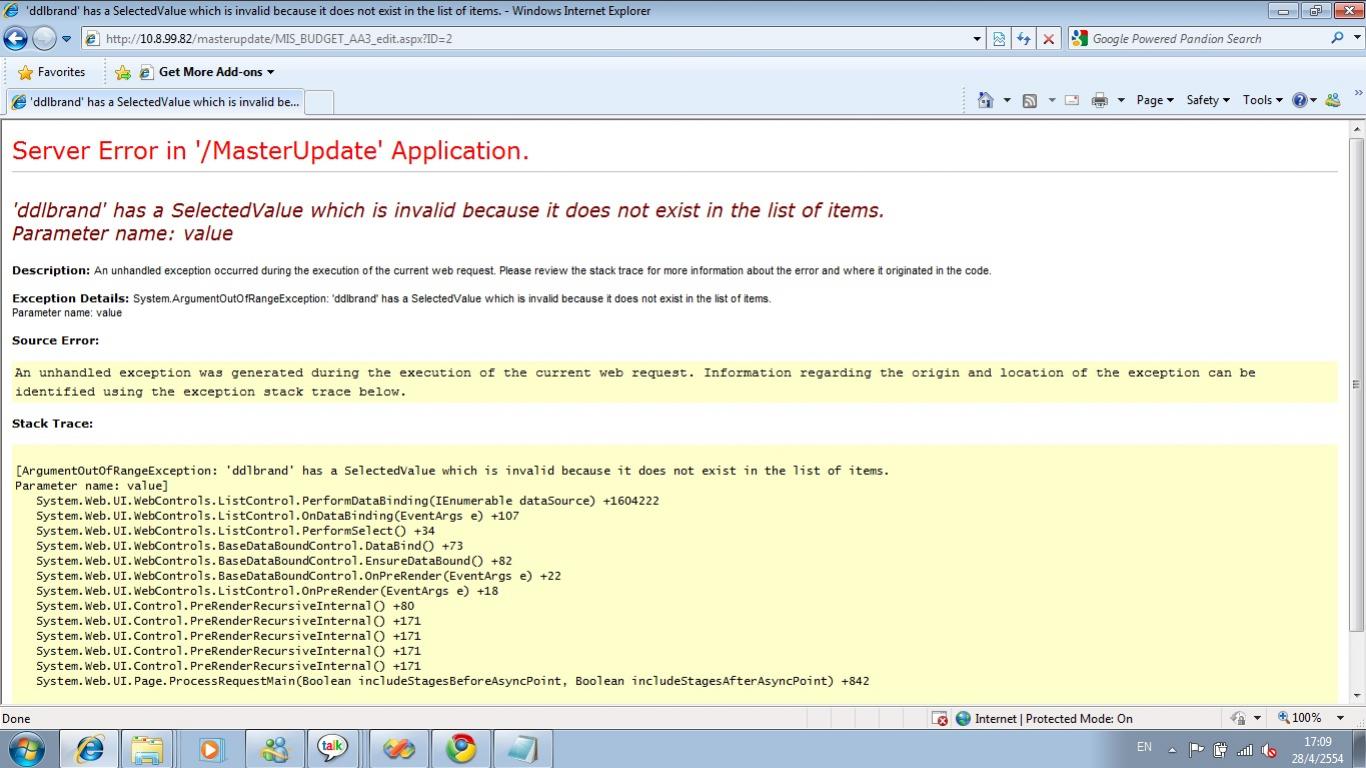This screenshot has width=1366, height=768.
Task: Click the Read Mail icon
Action: tap(1071, 100)
